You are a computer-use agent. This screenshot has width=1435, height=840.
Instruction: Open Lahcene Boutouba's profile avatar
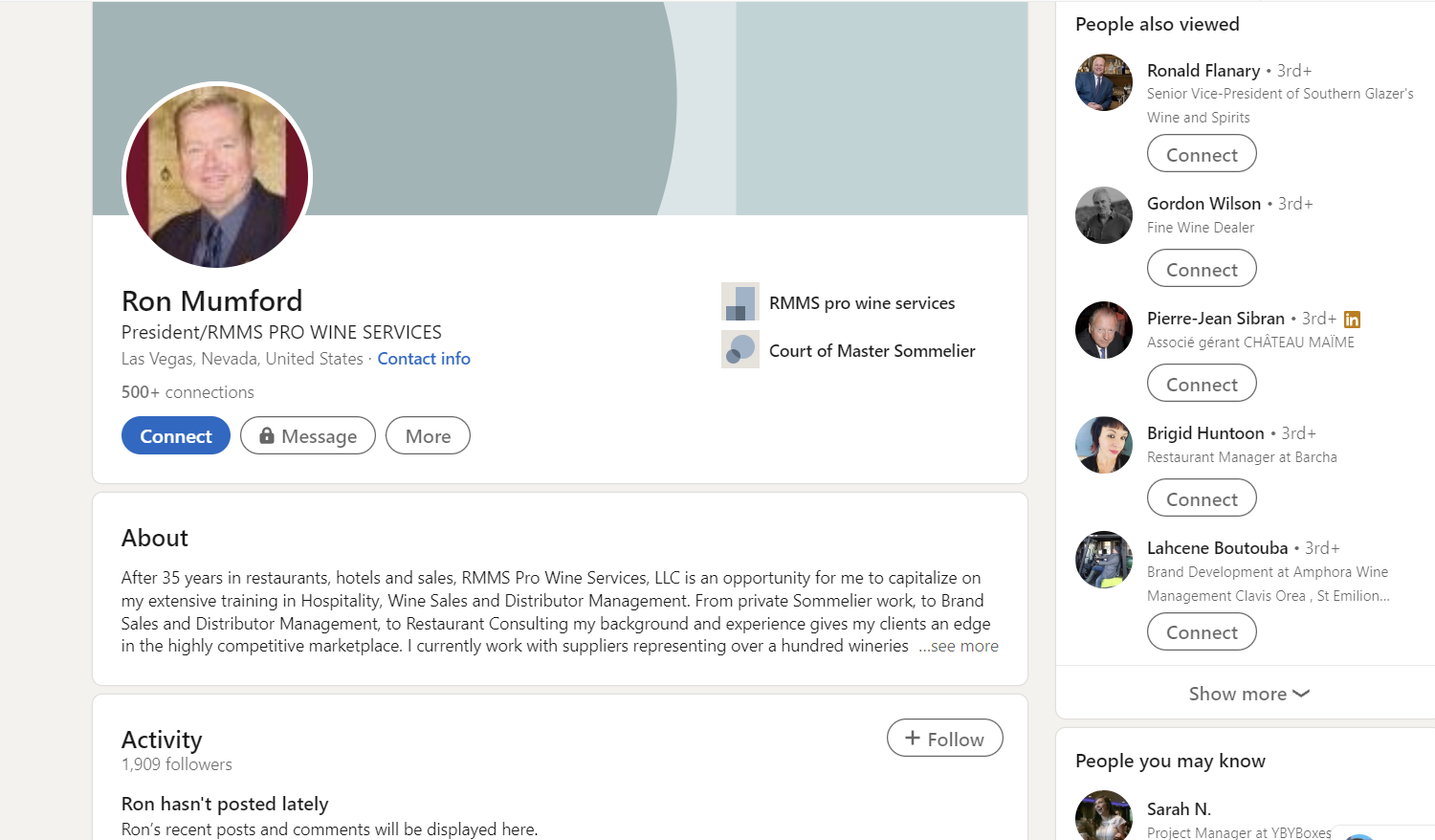click(1103, 560)
